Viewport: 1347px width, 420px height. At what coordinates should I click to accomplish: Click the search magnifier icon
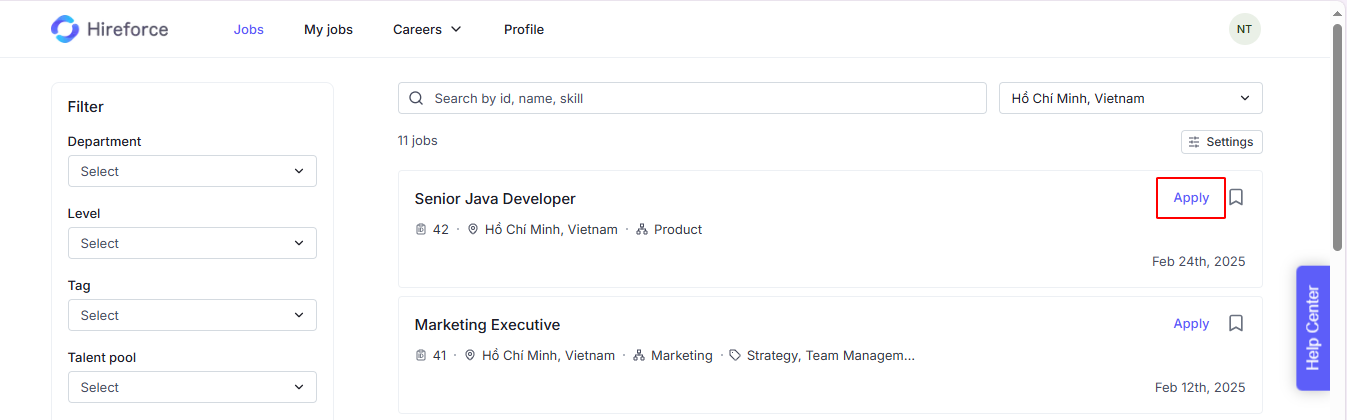tap(417, 98)
